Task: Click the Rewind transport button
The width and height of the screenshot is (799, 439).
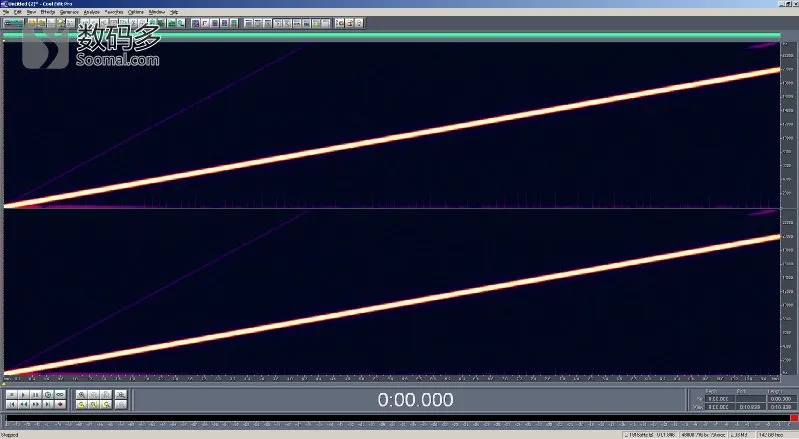Action: point(23,404)
